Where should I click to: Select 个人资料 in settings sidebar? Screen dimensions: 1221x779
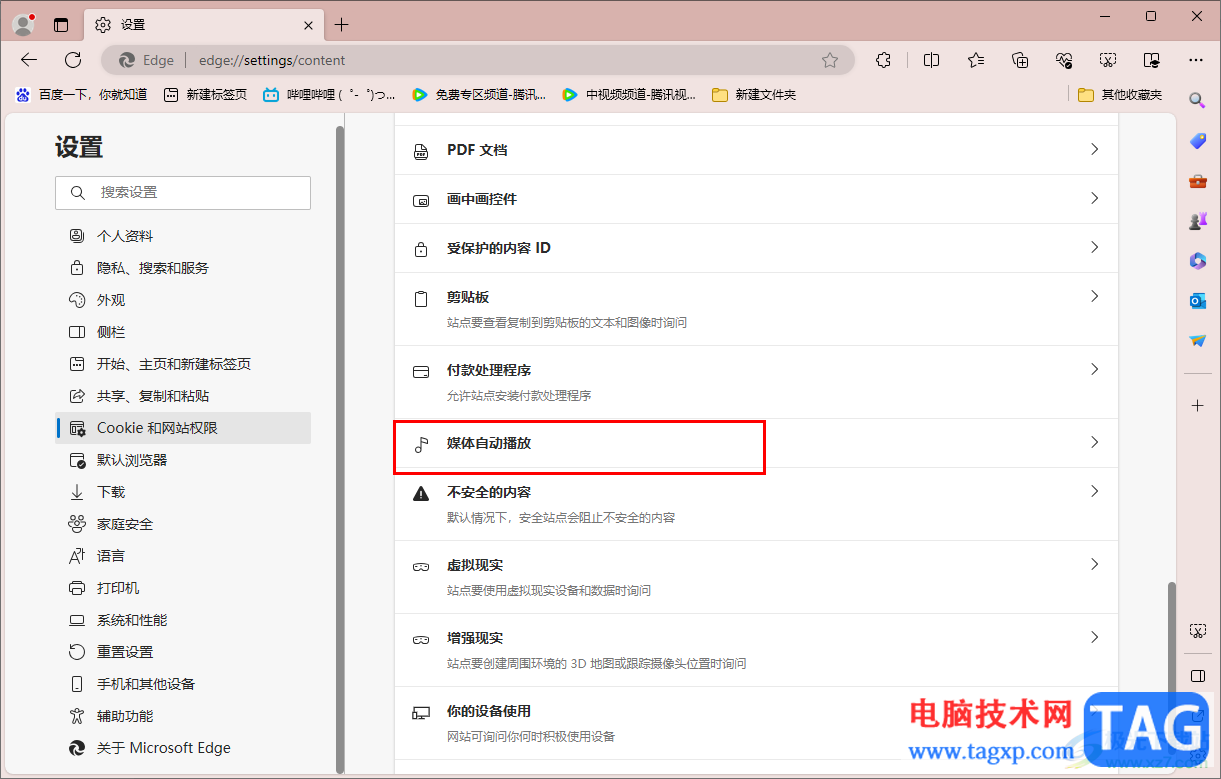[183, 236]
